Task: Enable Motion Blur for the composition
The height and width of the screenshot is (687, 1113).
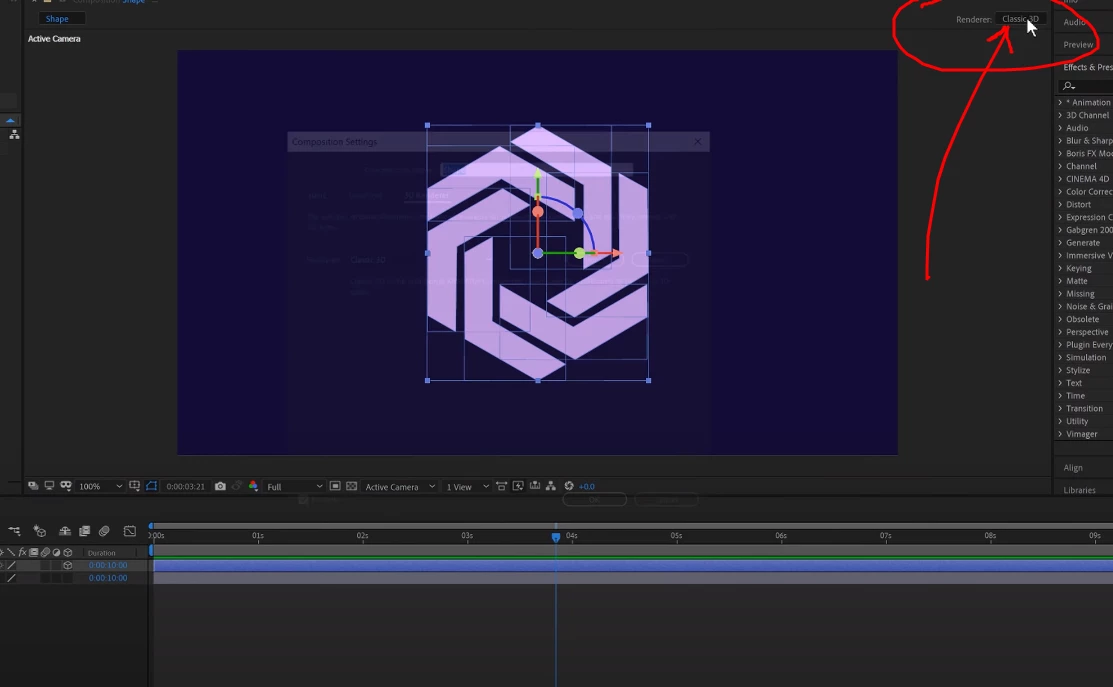Action: point(104,531)
